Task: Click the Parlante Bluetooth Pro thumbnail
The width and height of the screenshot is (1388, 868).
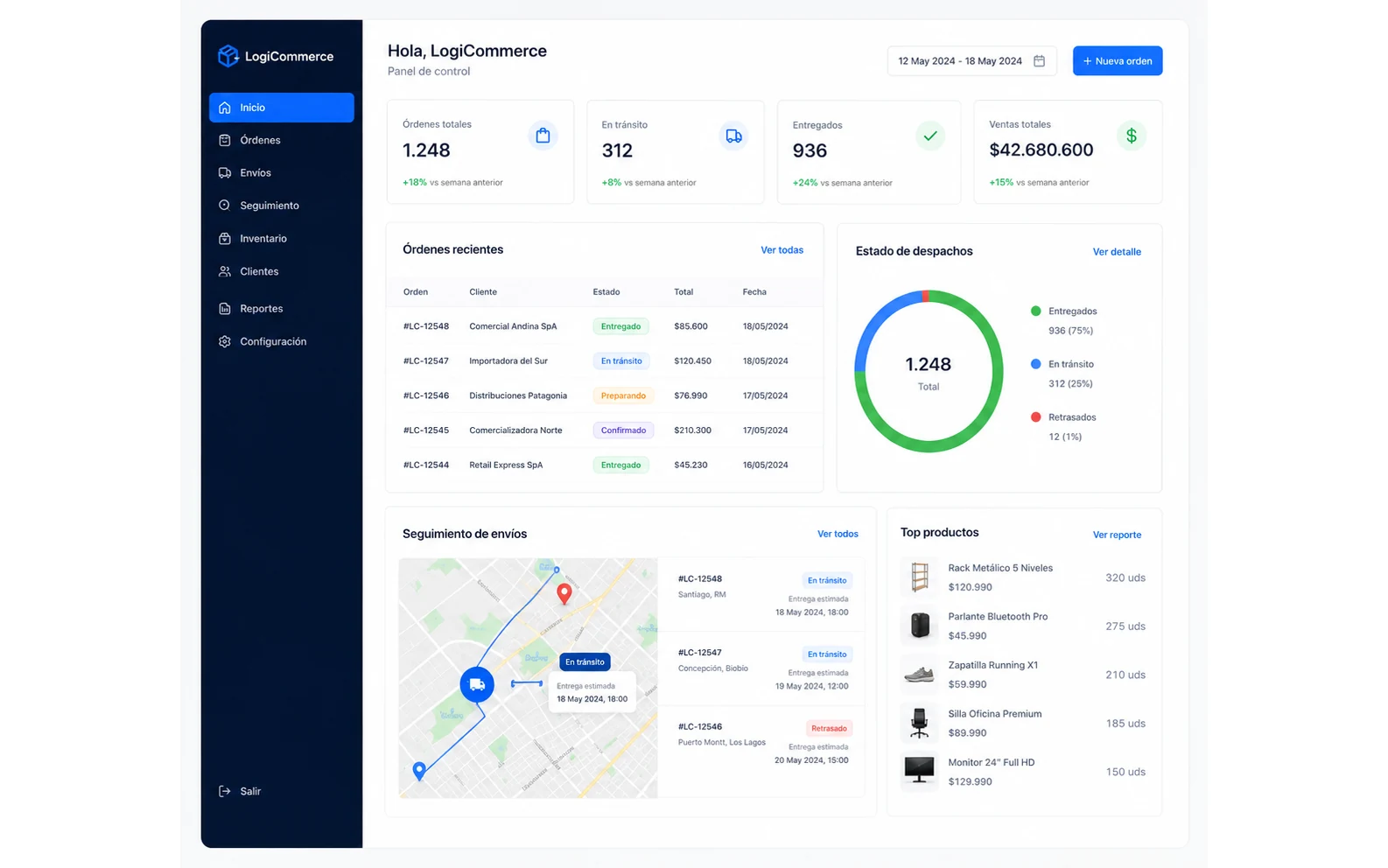Action: pos(919,626)
